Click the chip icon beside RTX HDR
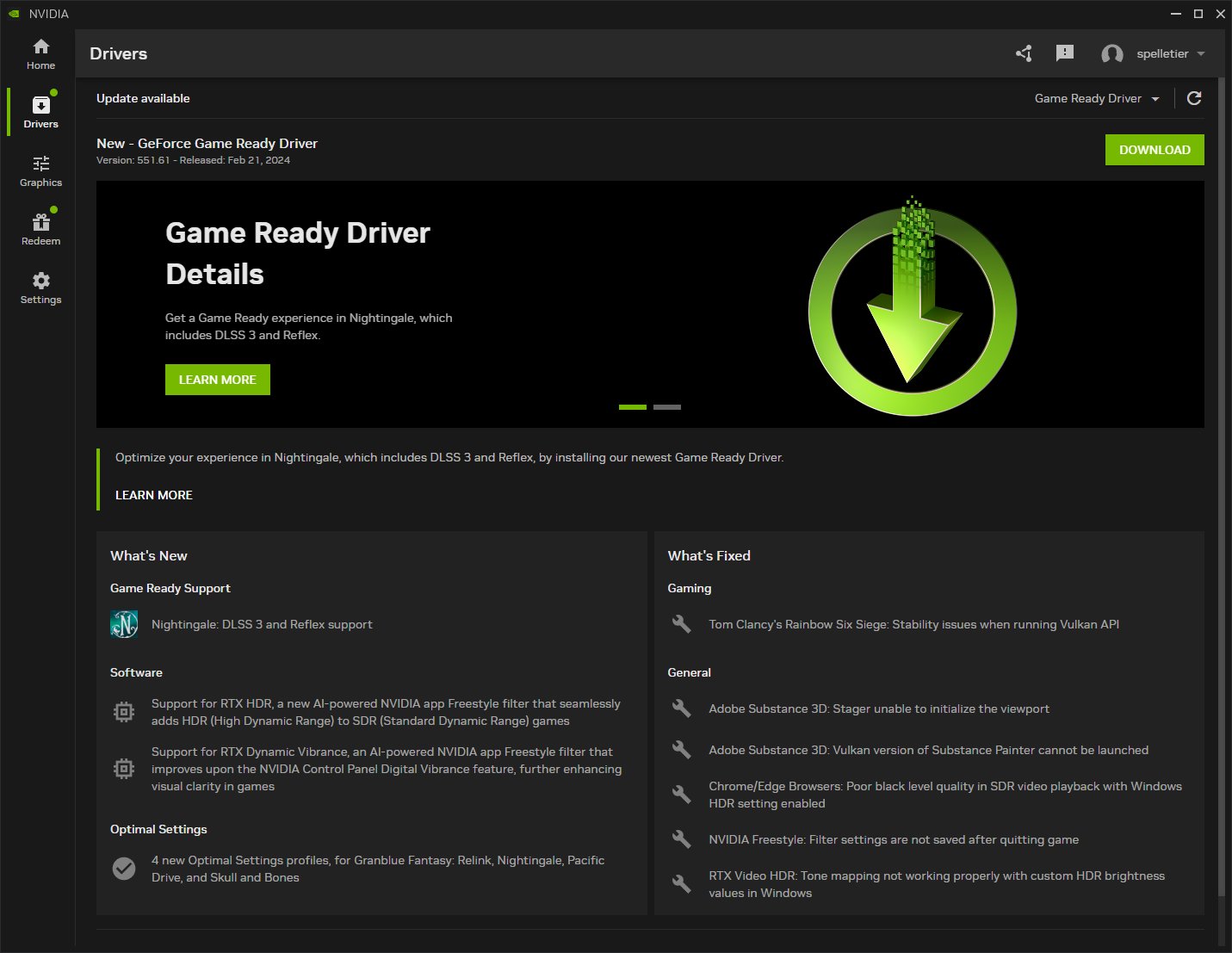This screenshot has height=953, width=1232. (124, 712)
